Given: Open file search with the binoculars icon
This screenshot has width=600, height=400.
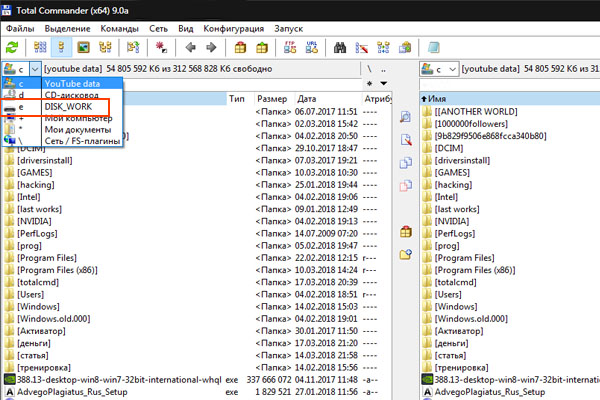Looking at the screenshot, I should coord(340,47).
